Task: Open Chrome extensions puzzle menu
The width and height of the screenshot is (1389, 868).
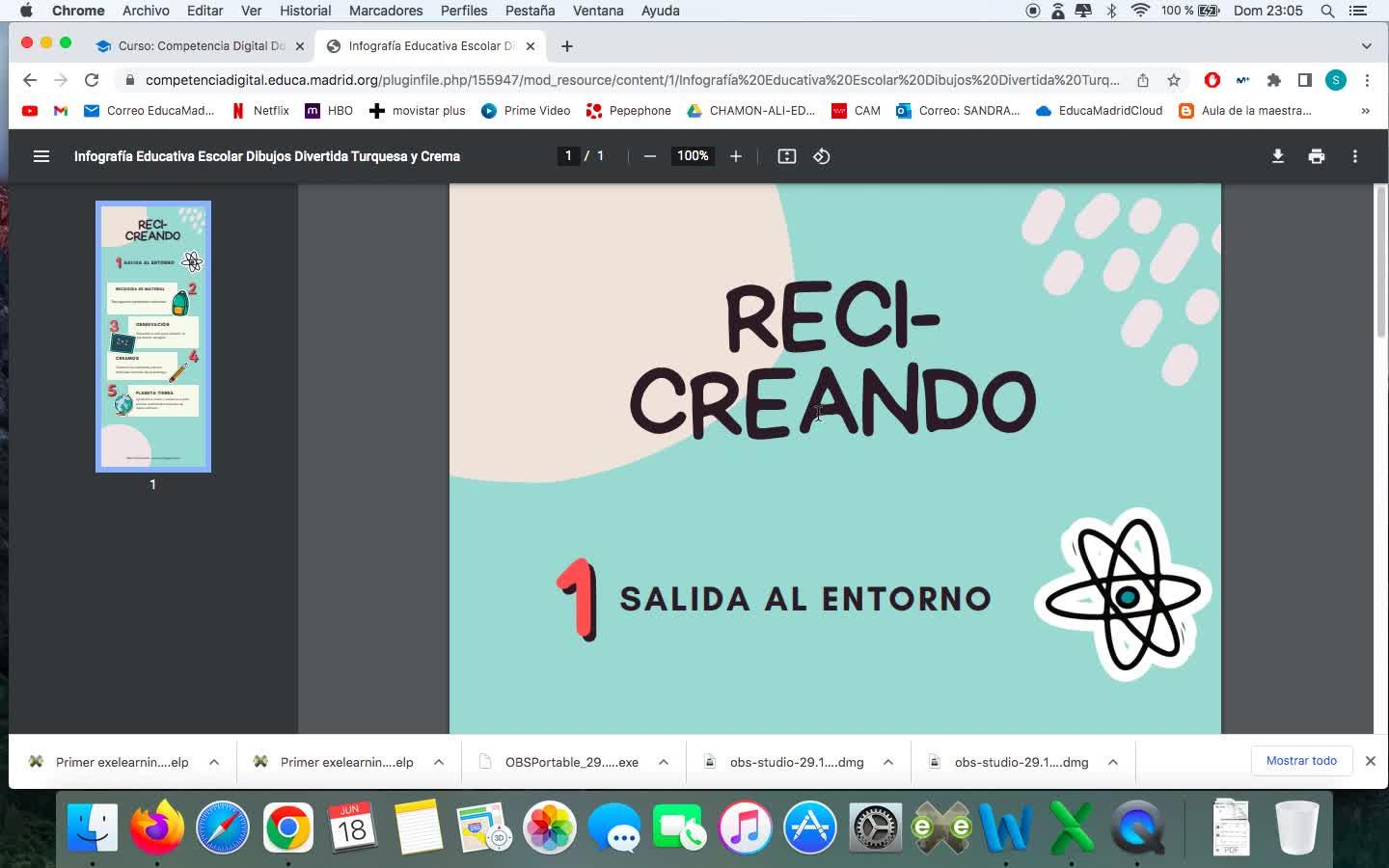Action: (x=1274, y=80)
